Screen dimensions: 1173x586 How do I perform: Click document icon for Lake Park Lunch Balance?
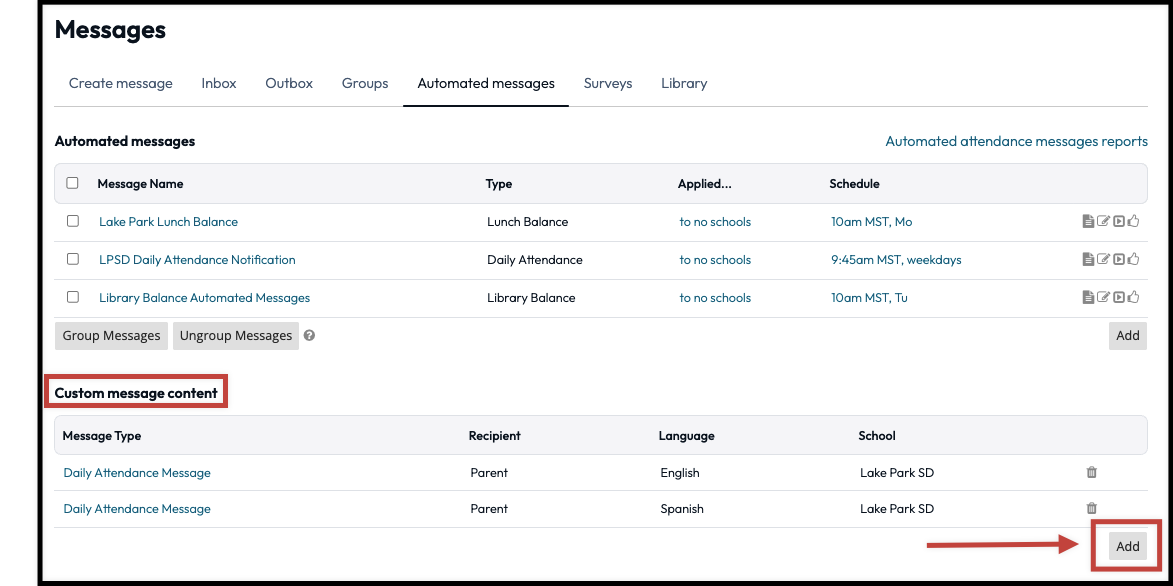coord(1088,222)
